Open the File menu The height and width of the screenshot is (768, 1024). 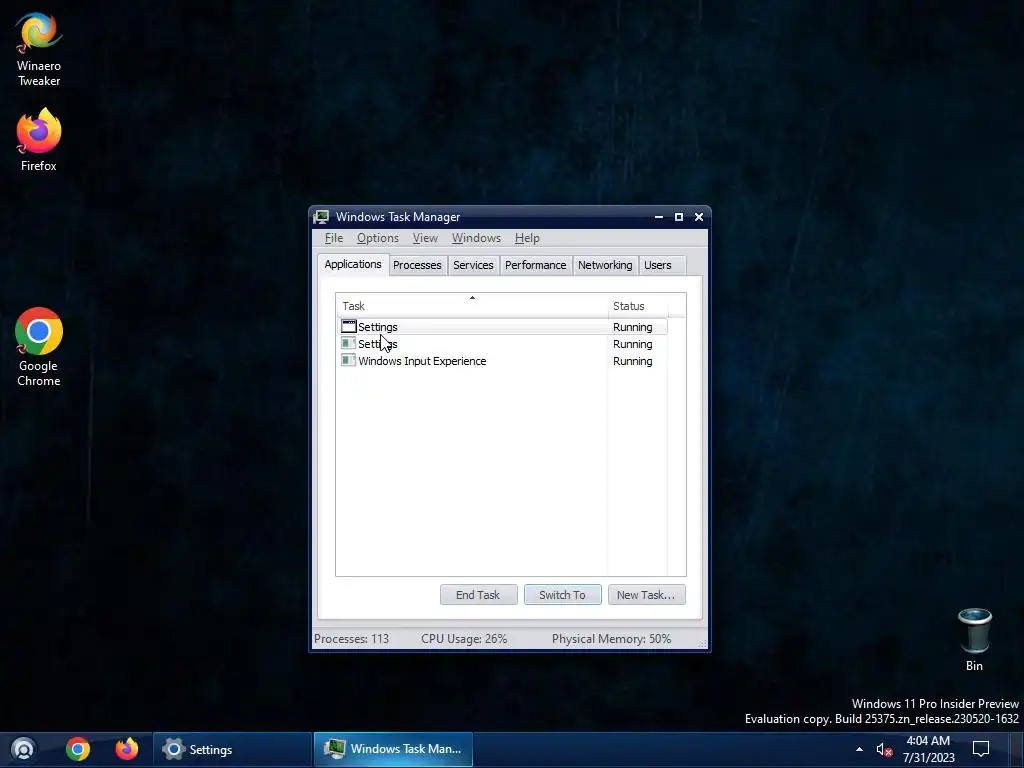pyautogui.click(x=334, y=238)
